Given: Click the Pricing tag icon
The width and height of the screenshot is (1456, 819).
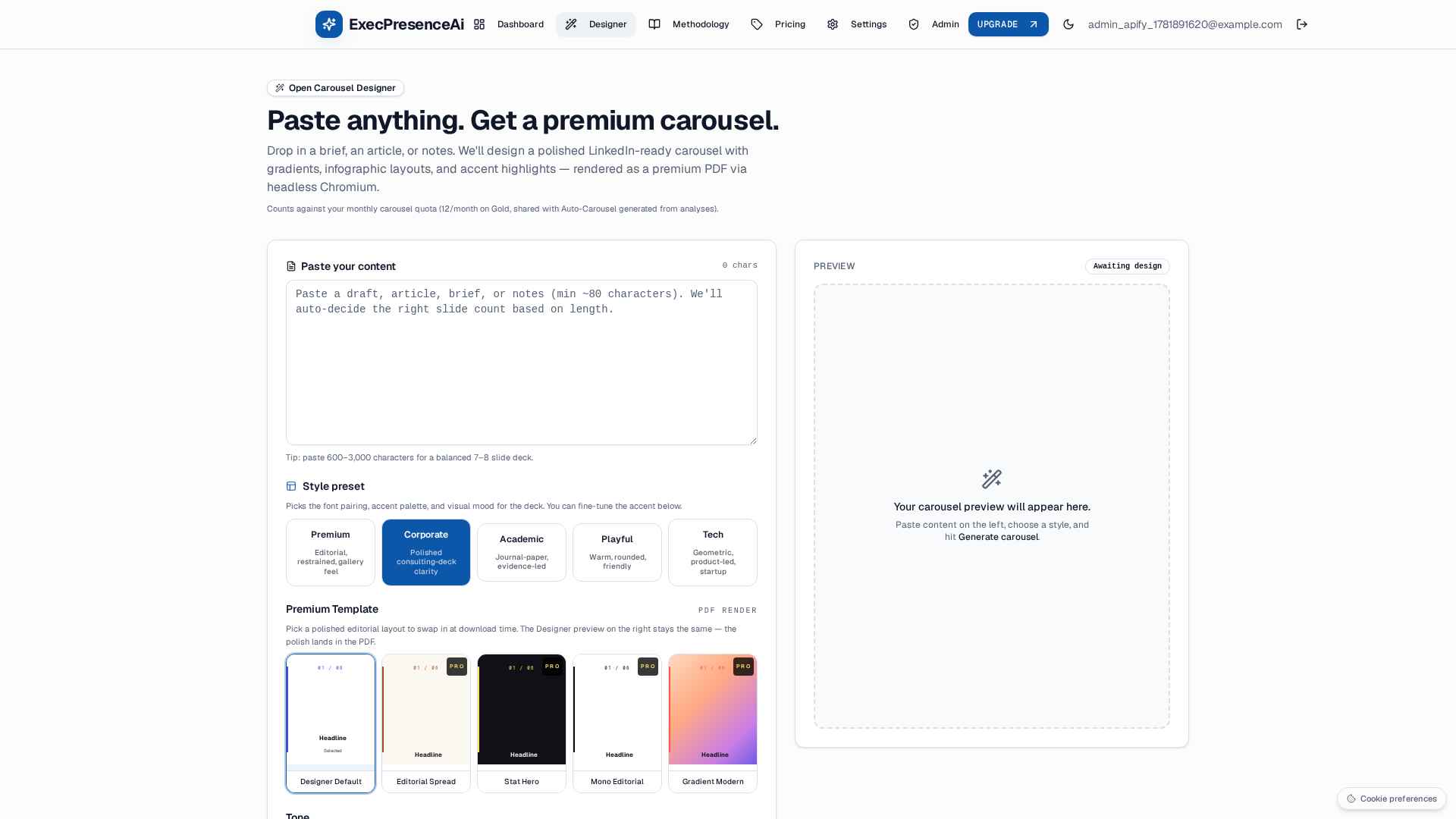Looking at the screenshot, I should click(x=757, y=24).
